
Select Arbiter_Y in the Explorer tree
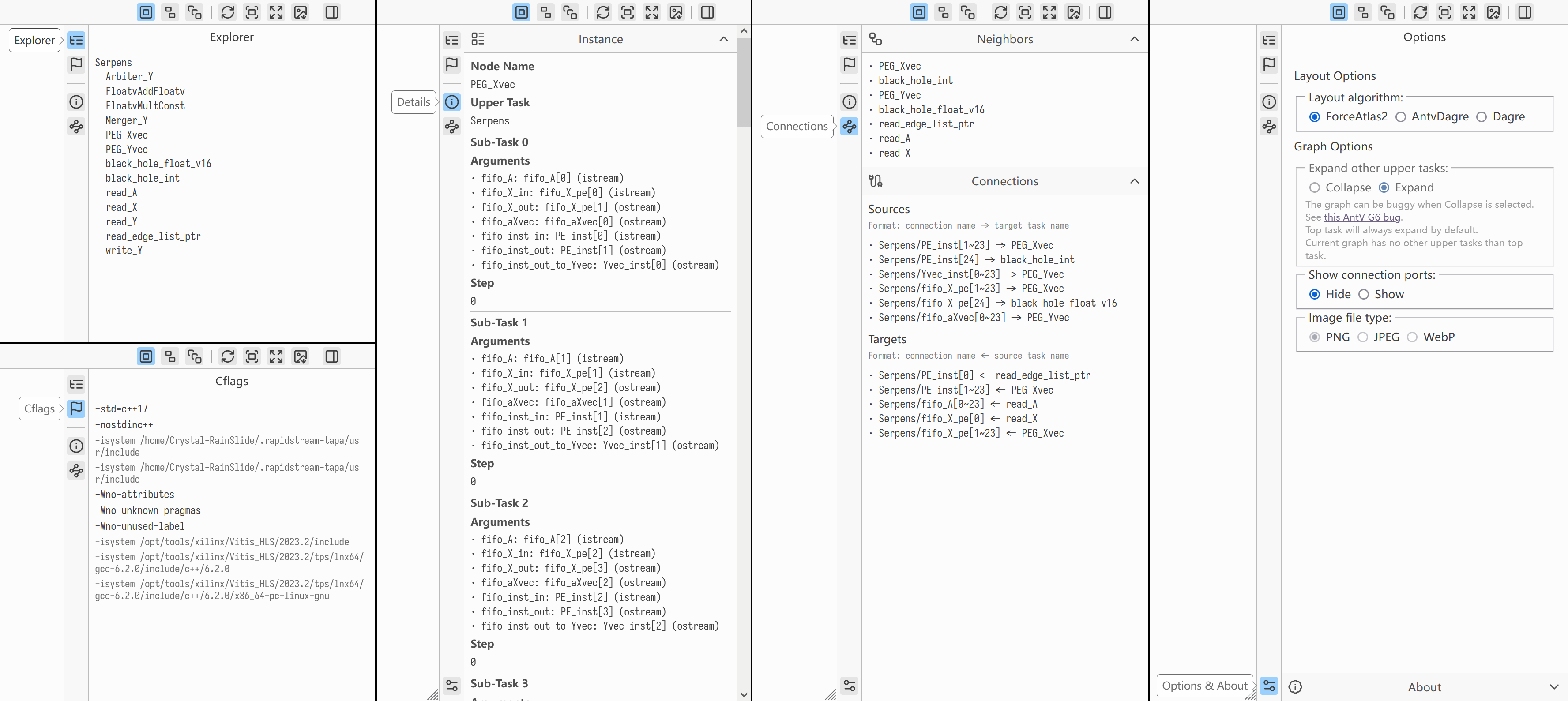pyautogui.click(x=129, y=77)
